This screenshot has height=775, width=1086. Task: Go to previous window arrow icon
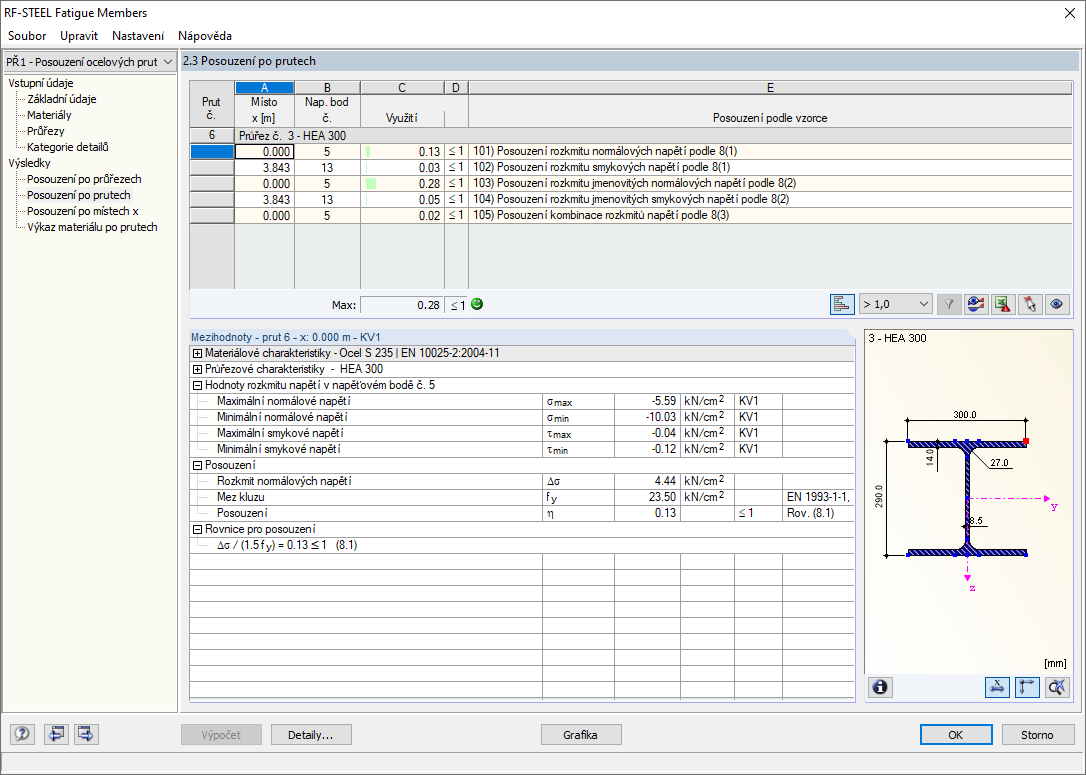pyautogui.click(x=56, y=735)
